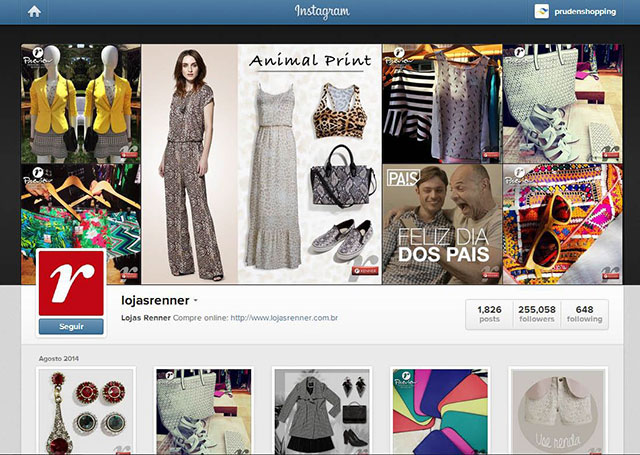640x455 pixels.
Task: Open the yellow blazer mannequins photo
Action: [81, 104]
